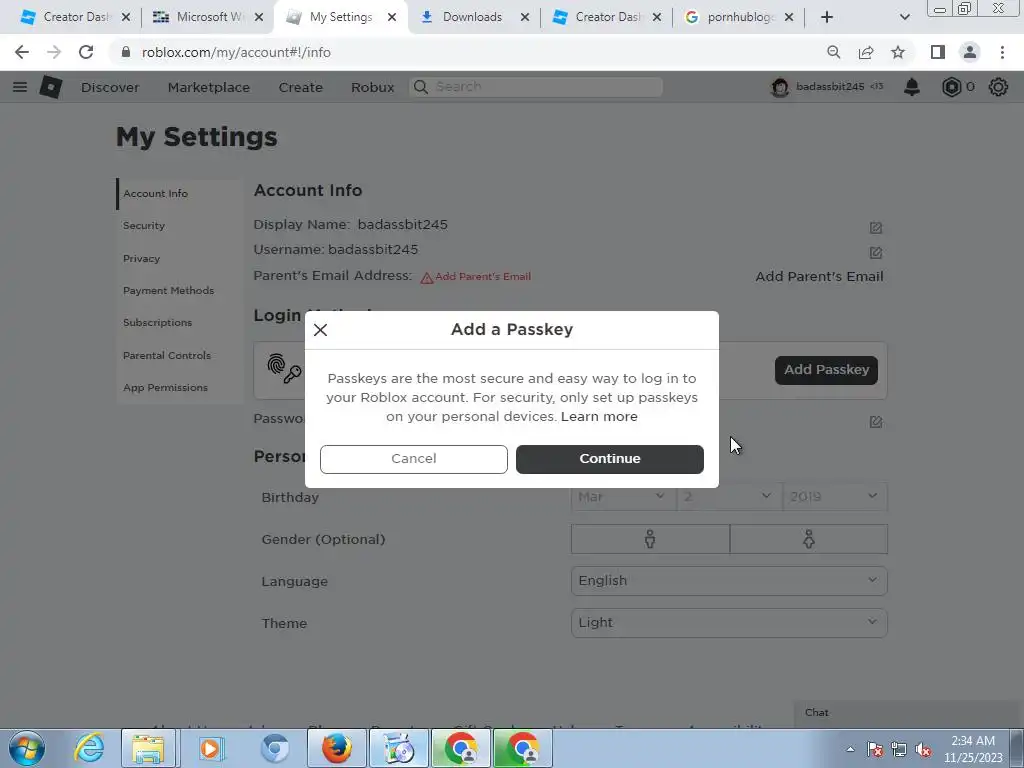The width and height of the screenshot is (1024, 768).
Task: Edit the Password via pencil icon
Action: click(876, 422)
